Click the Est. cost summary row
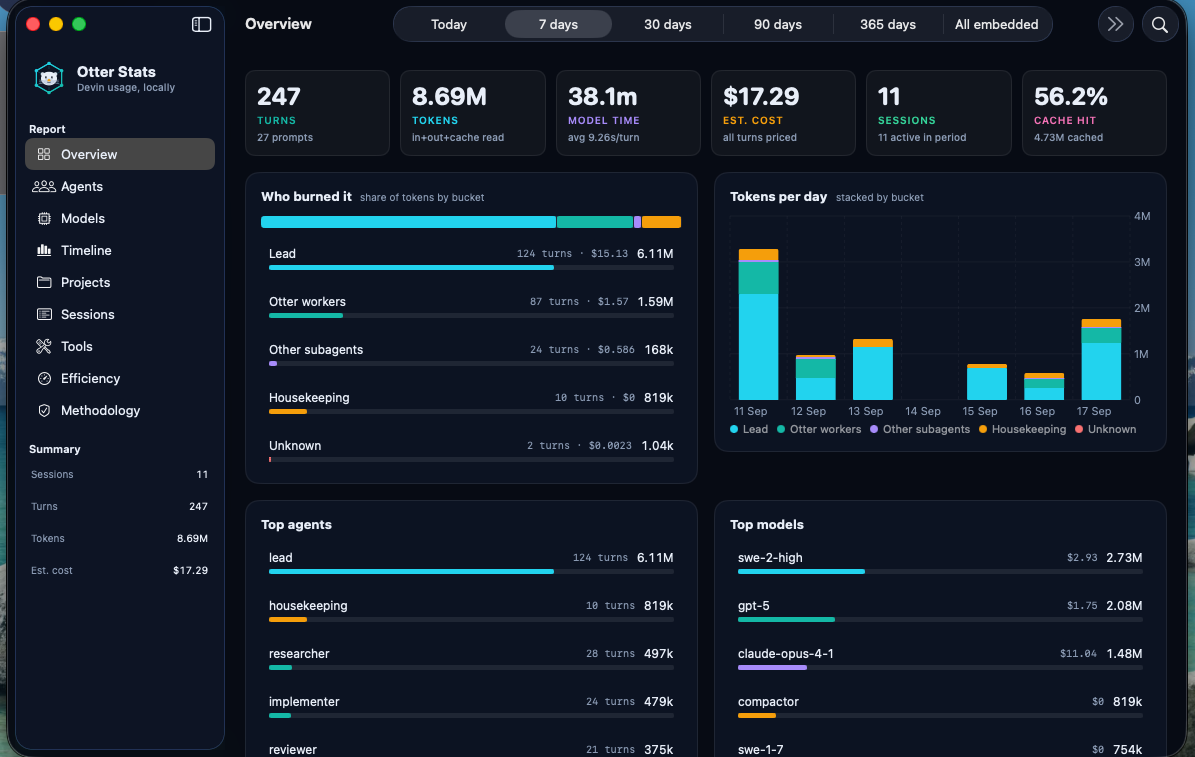Screen dimensions: 1195x757 click(120, 570)
